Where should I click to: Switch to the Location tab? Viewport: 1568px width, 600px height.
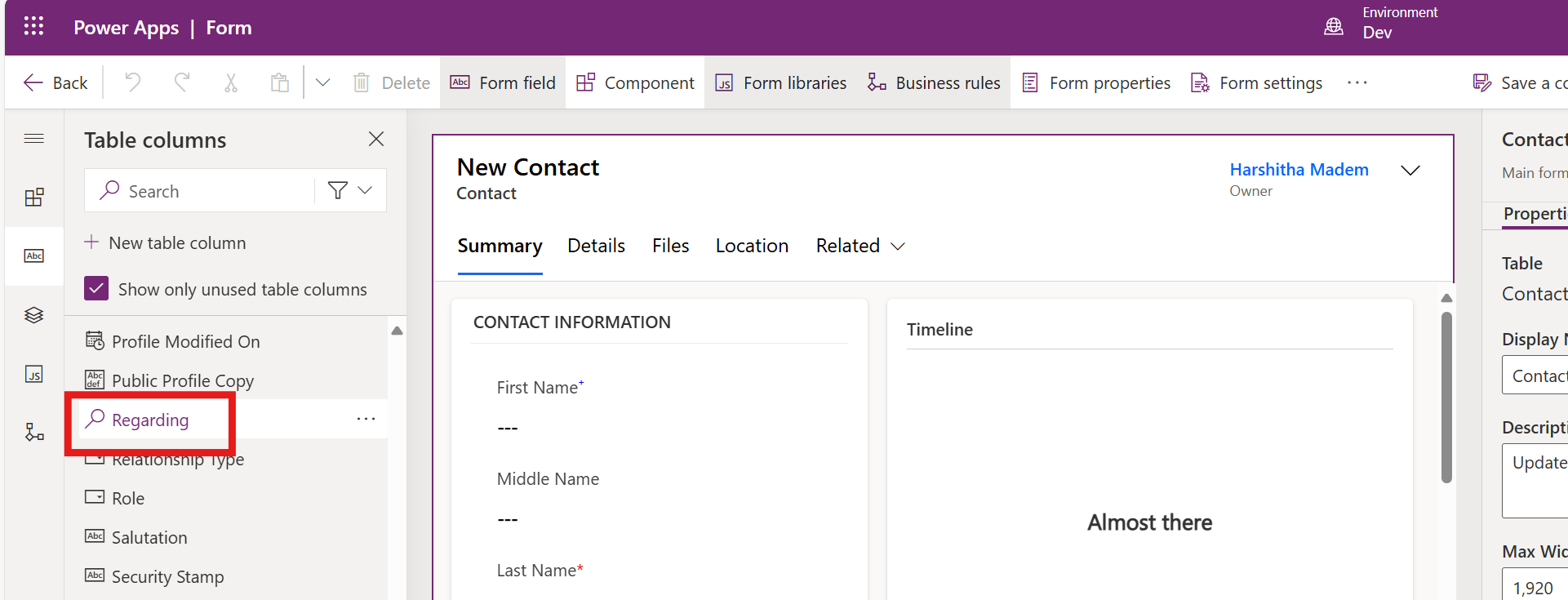coord(752,246)
